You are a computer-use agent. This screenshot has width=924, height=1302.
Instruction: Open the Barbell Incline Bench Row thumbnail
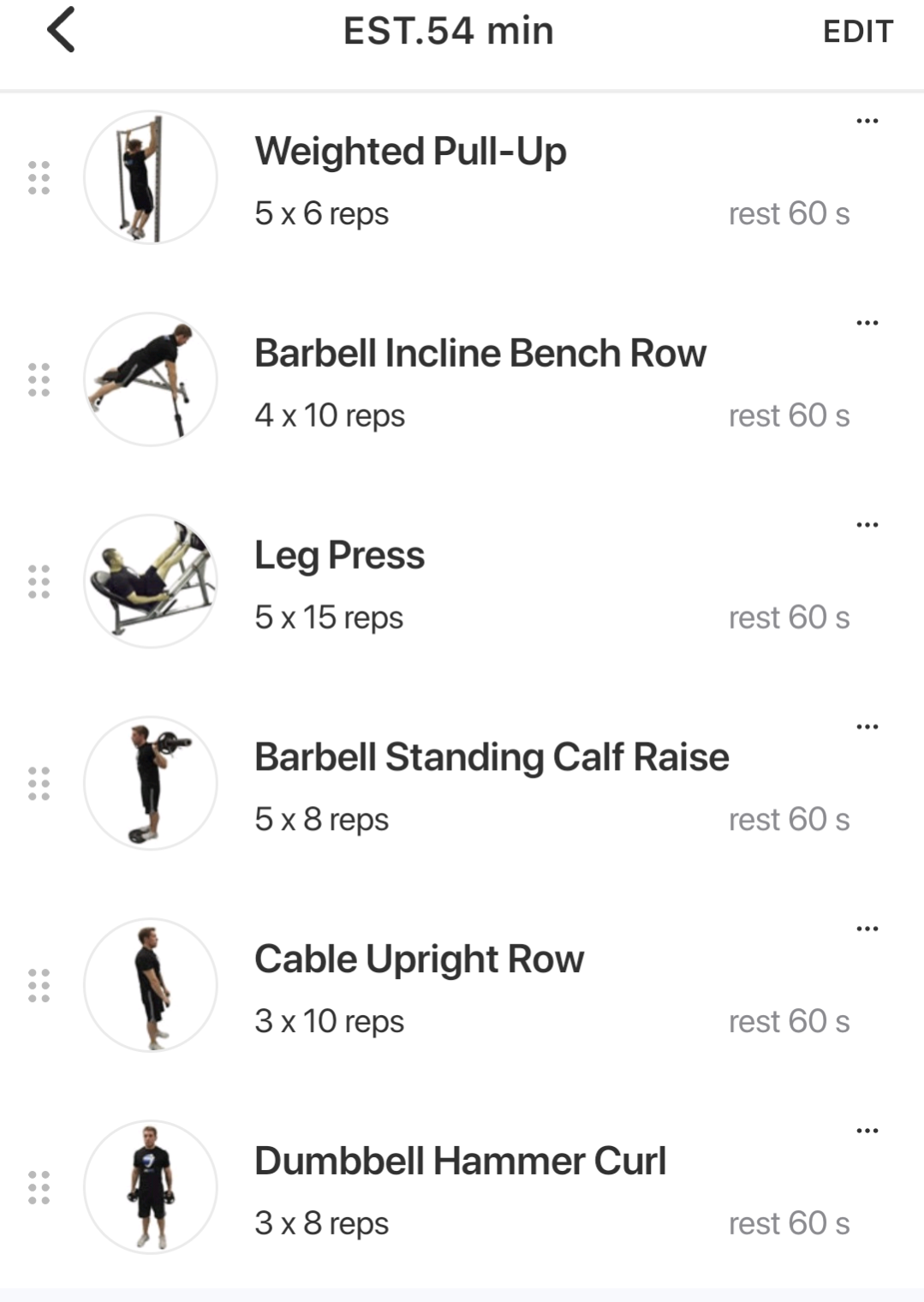coord(151,379)
